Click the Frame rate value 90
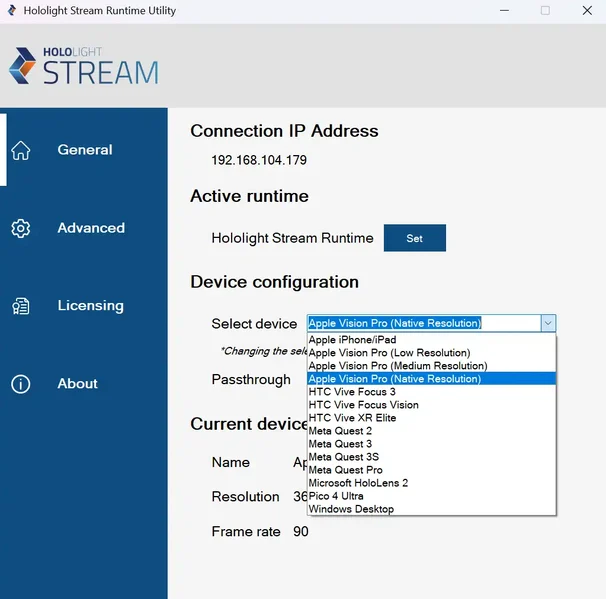The height and width of the screenshot is (599, 606). click(301, 532)
